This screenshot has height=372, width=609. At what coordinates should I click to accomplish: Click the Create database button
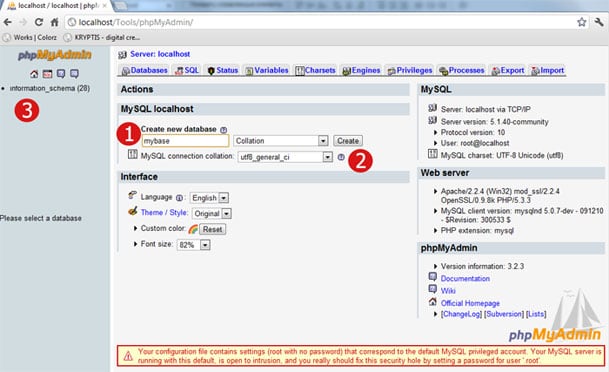(348, 141)
